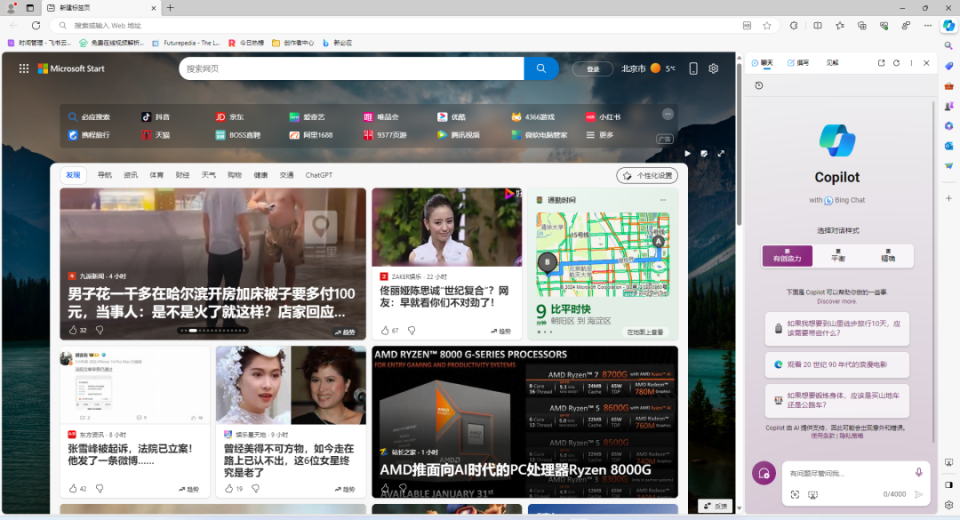Select the 平衡 conversation style
Screen dimensions: 960x520
tap(838, 256)
